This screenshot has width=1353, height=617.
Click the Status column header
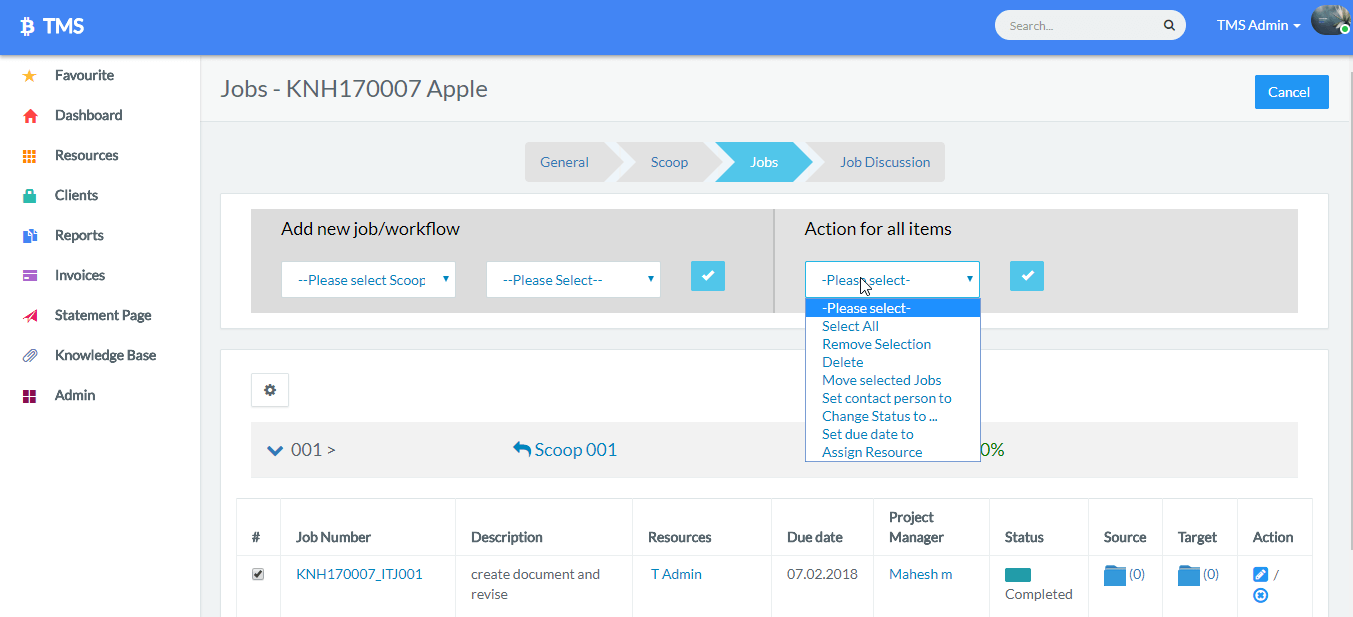[x=1024, y=537]
